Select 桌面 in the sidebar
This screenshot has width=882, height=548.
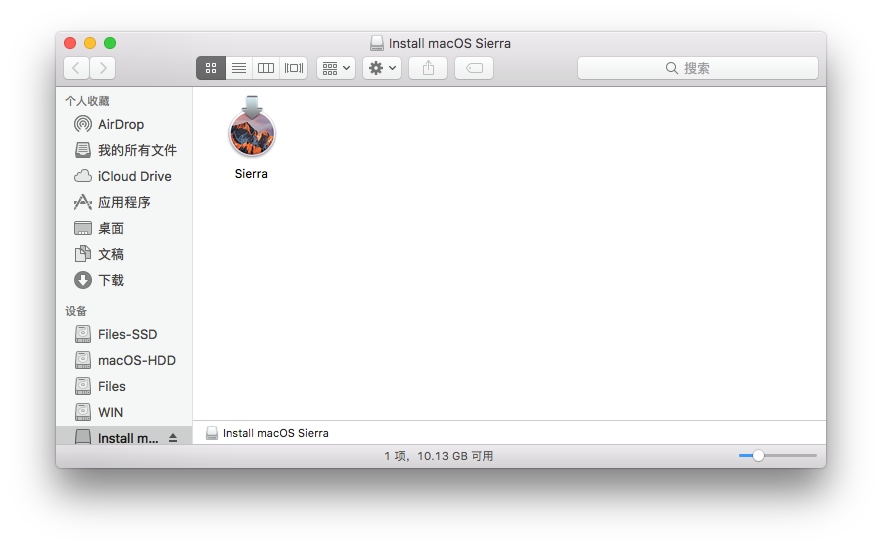[x=124, y=228]
